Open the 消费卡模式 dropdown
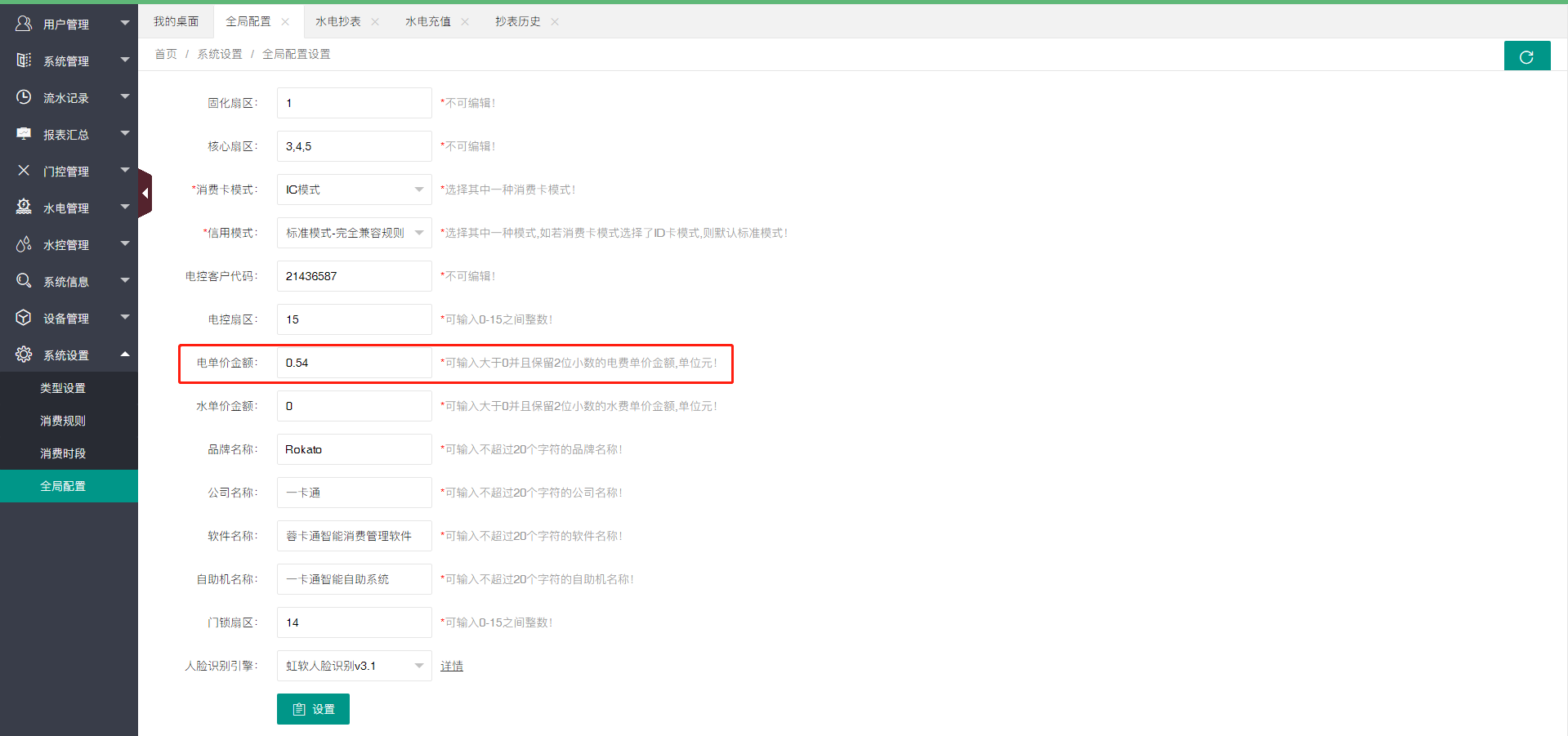This screenshot has width=1568, height=736. click(354, 190)
